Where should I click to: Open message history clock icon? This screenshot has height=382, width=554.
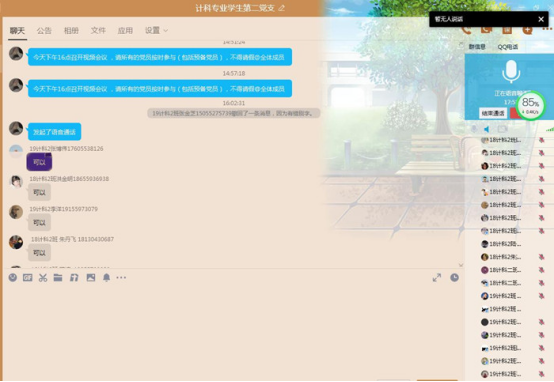(x=454, y=277)
